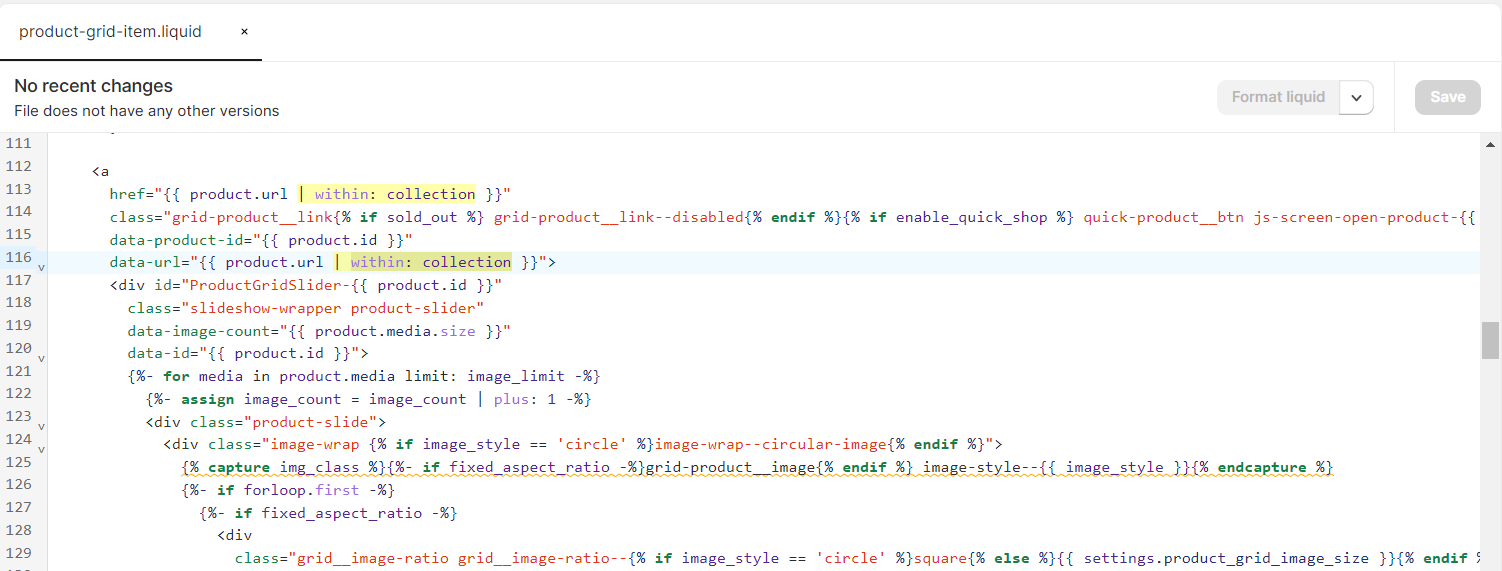The image size is (1502, 571).
Task: Fold the image-wrap div at line 124
Action: click(x=41, y=449)
